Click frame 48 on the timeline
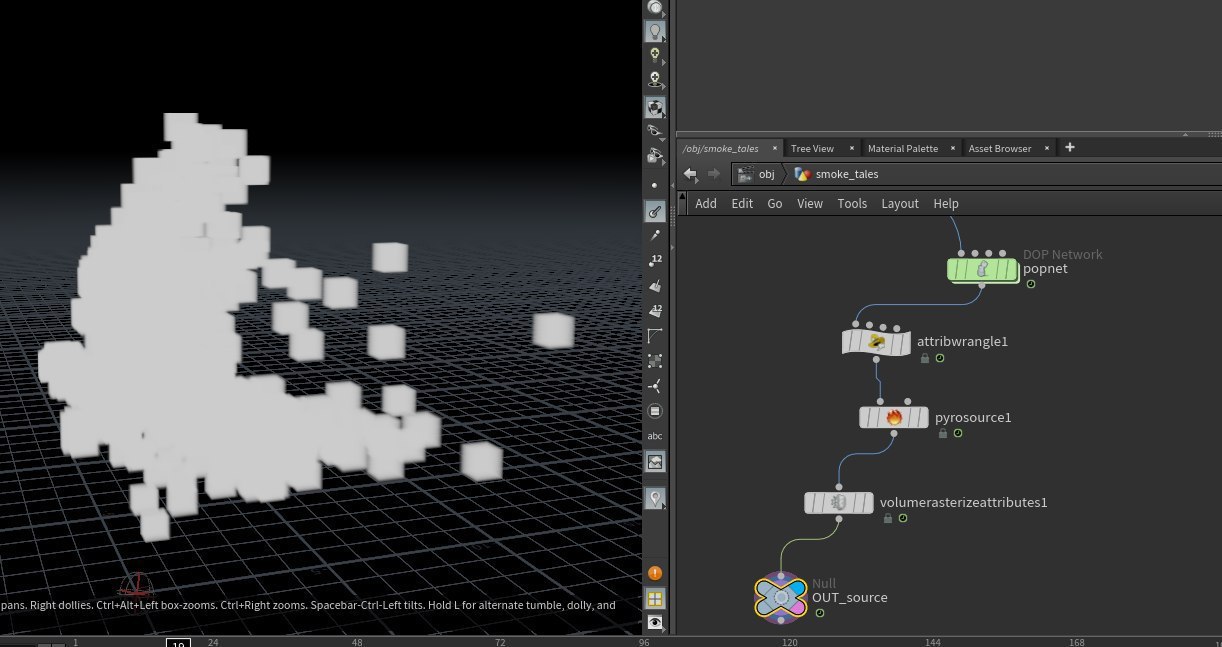1222x647 pixels. click(356, 642)
